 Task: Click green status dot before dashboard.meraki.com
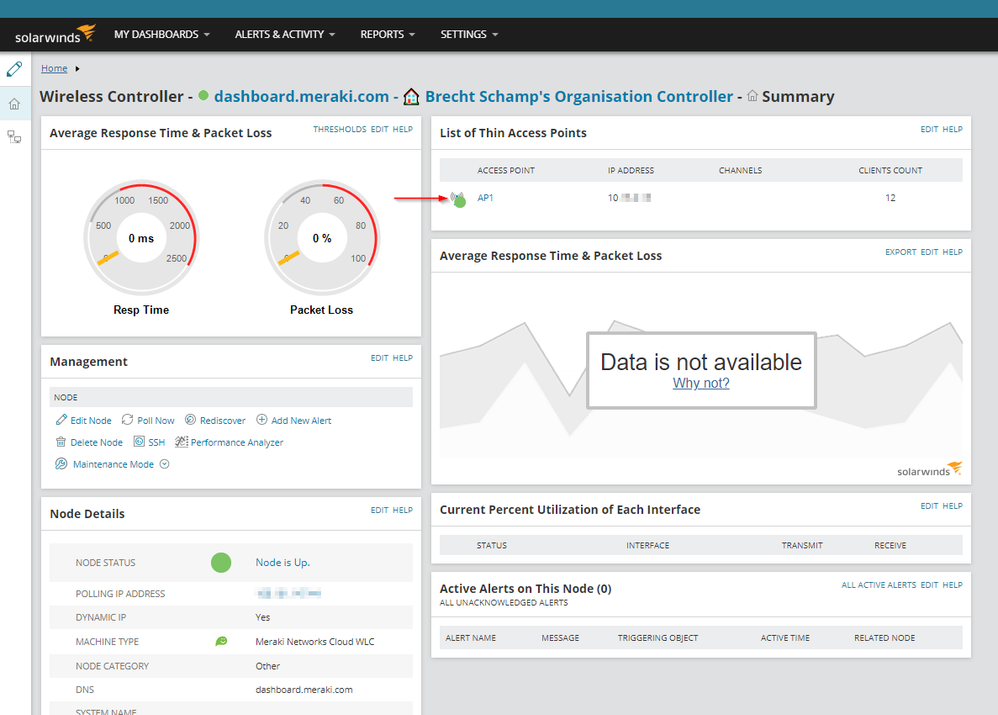click(204, 96)
